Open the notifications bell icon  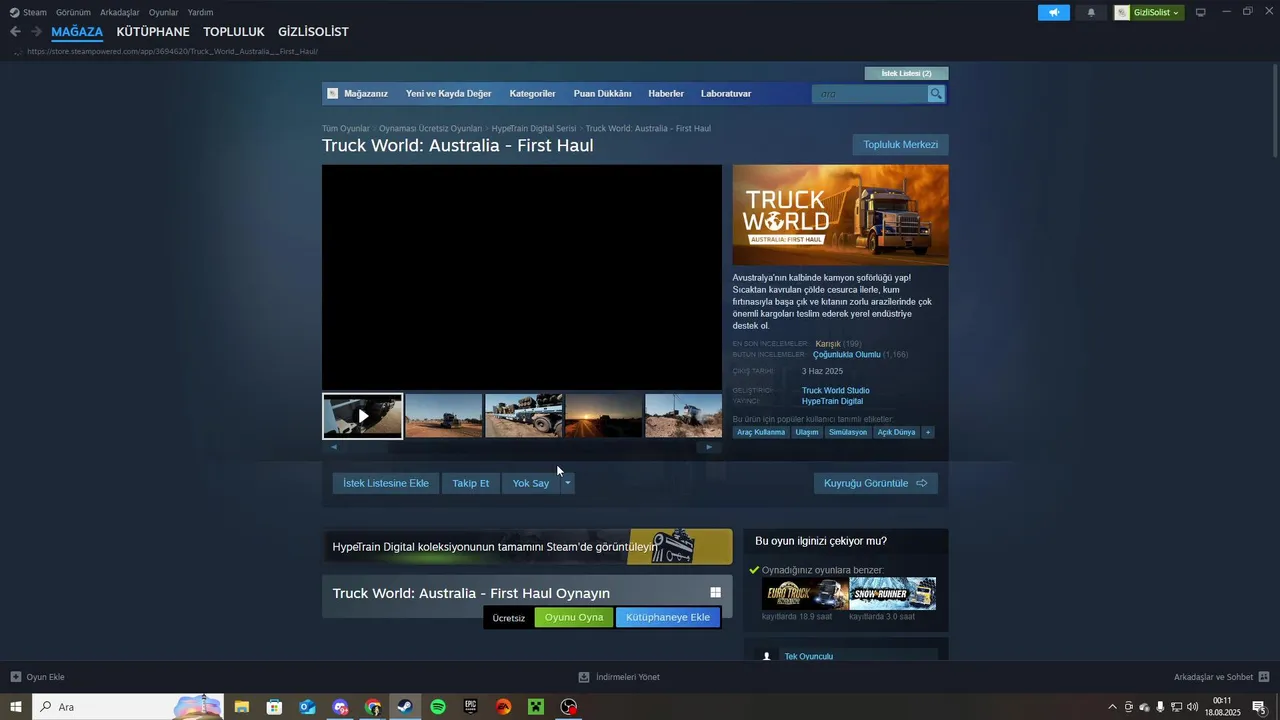[1091, 12]
